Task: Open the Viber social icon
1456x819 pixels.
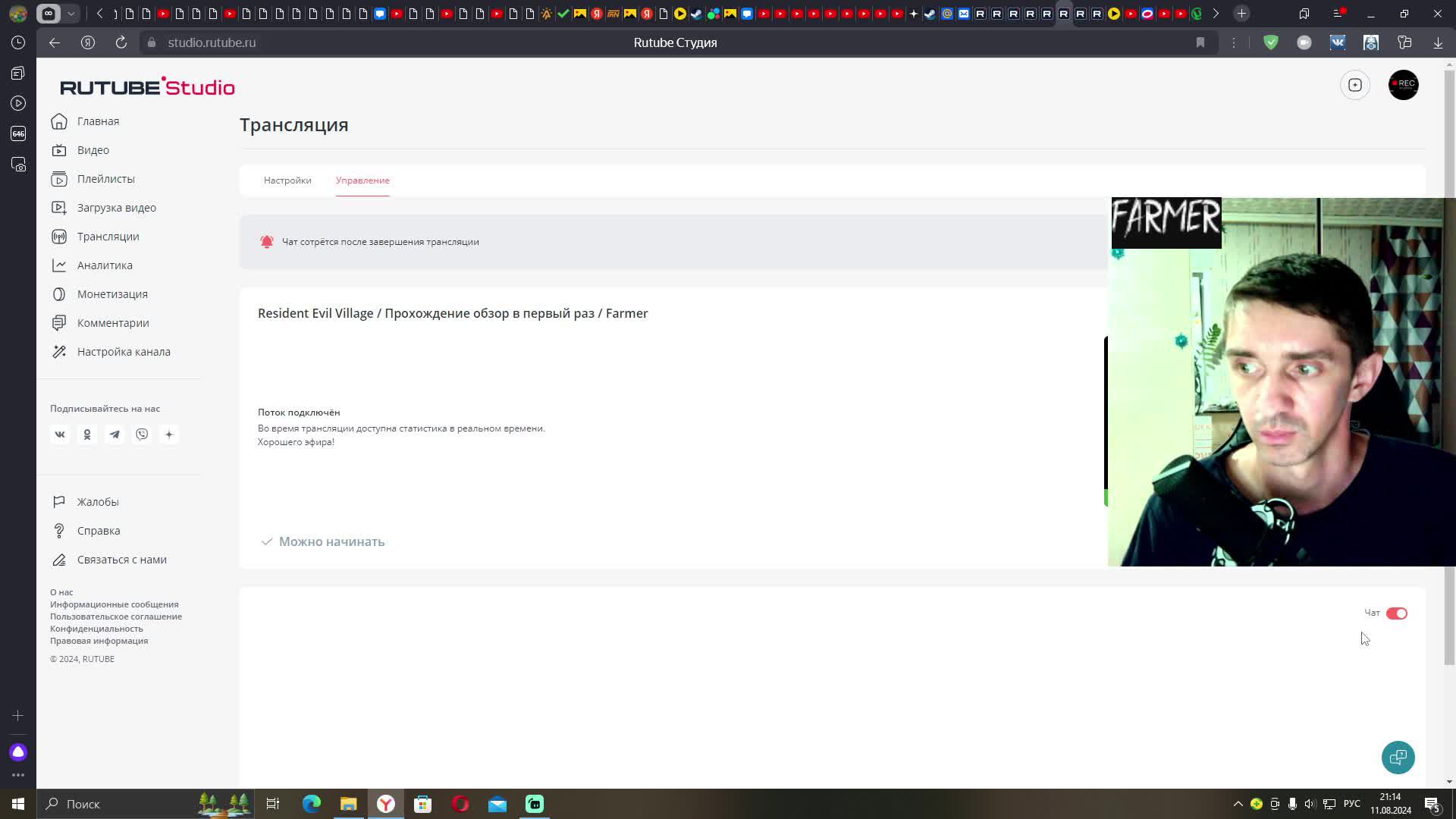Action: click(142, 435)
